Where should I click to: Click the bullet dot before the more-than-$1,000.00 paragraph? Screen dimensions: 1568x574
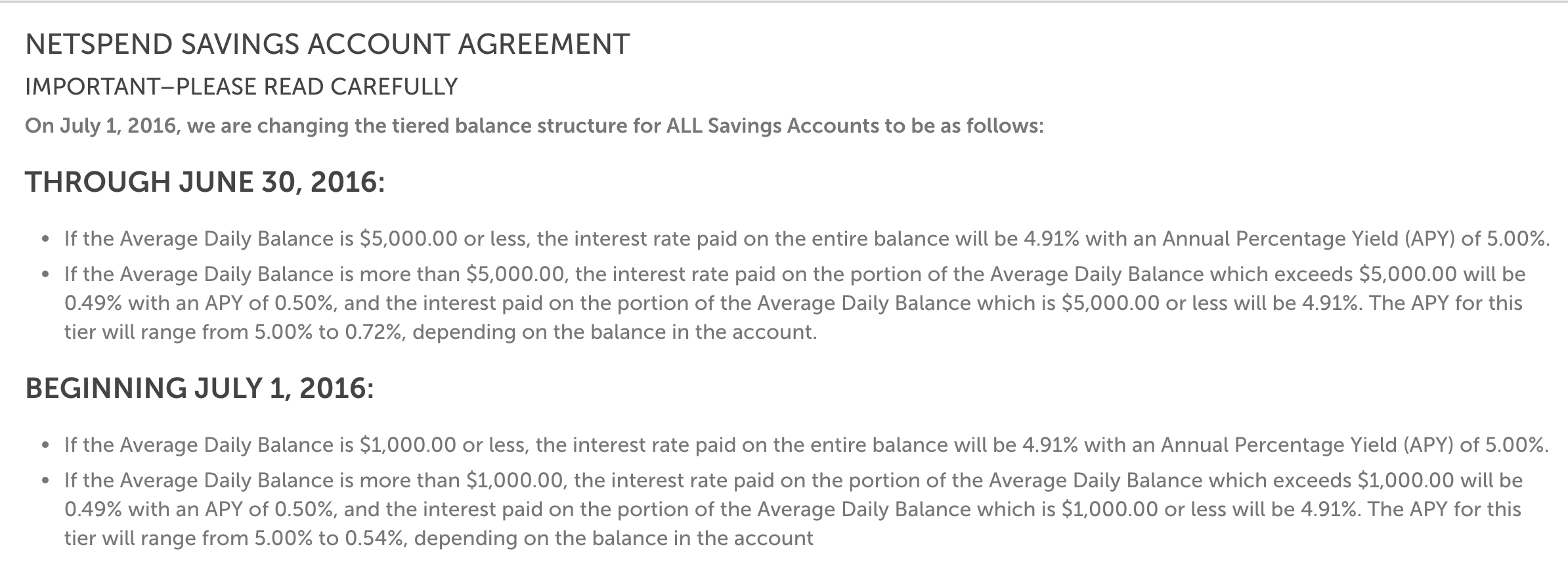[45, 481]
